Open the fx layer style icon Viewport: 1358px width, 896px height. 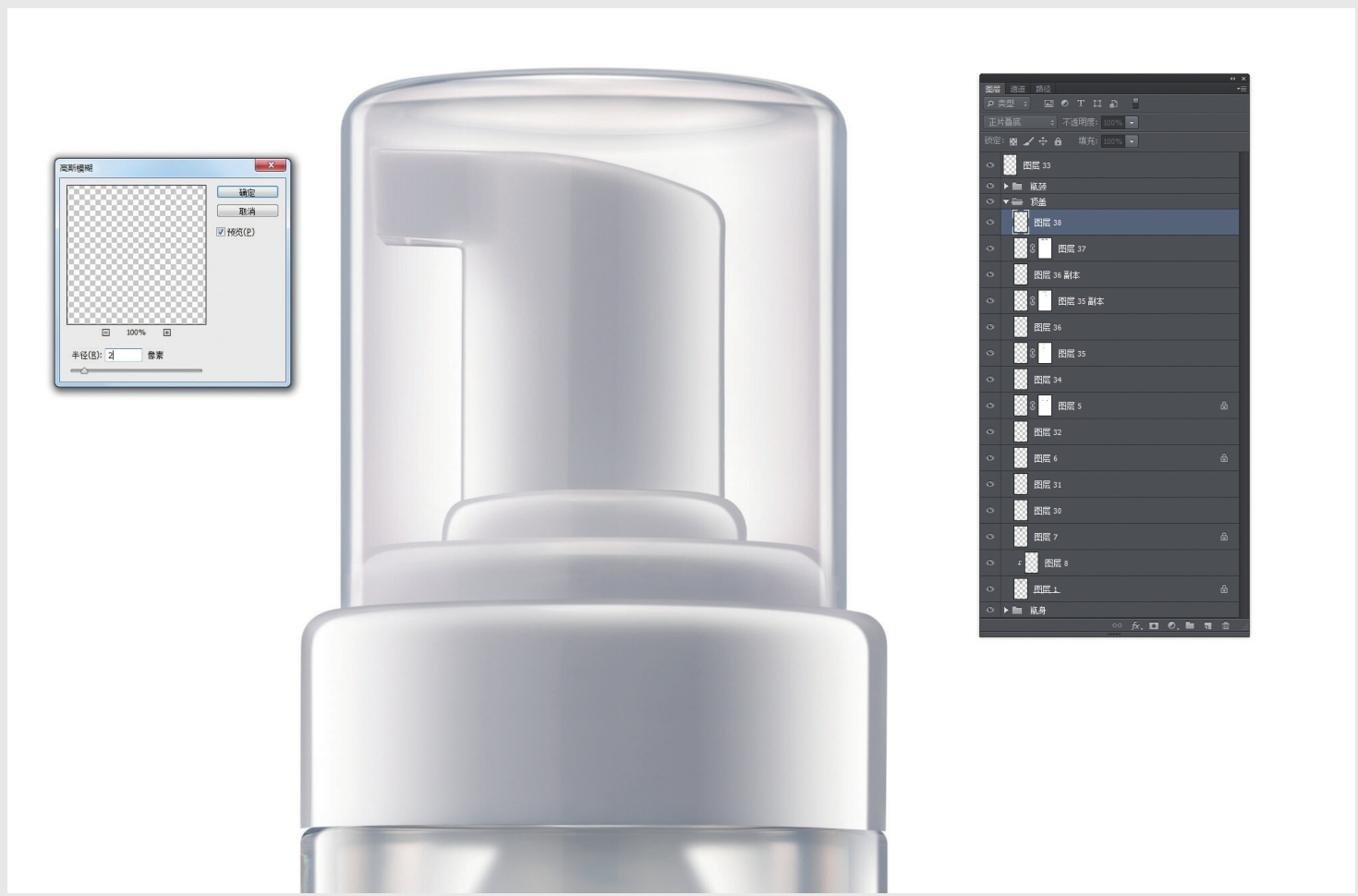1135,626
